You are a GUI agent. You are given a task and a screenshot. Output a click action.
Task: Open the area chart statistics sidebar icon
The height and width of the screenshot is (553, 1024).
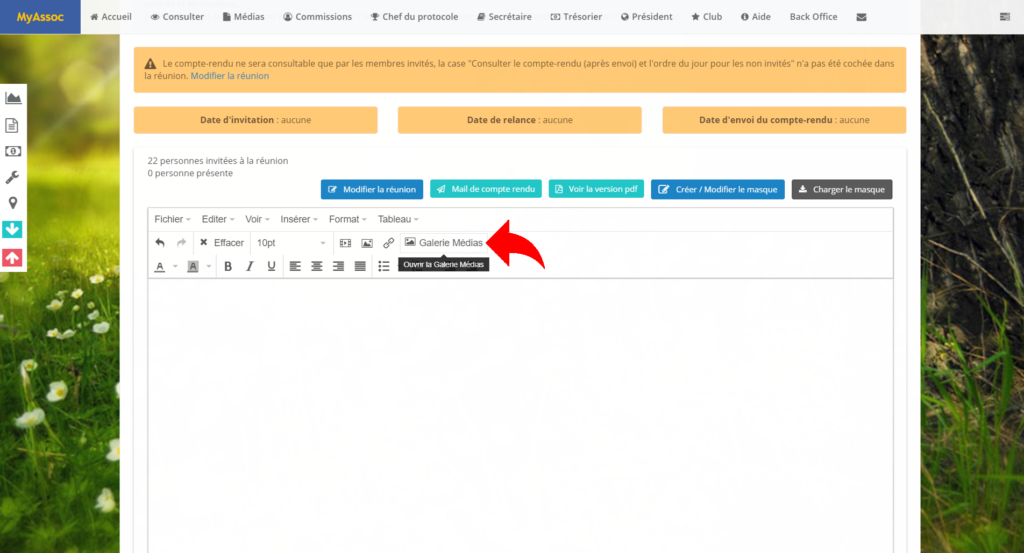tap(13, 98)
